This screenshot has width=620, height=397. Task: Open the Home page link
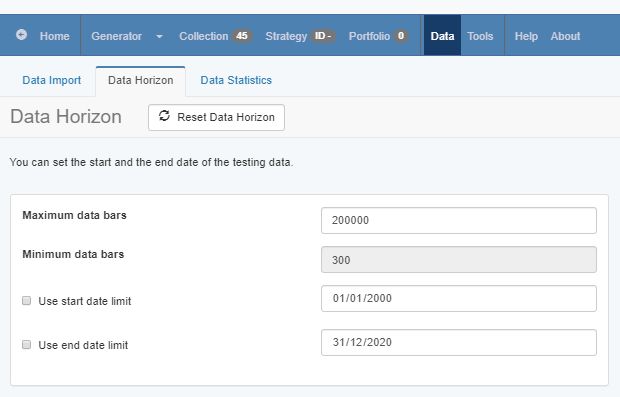tap(55, 36)
